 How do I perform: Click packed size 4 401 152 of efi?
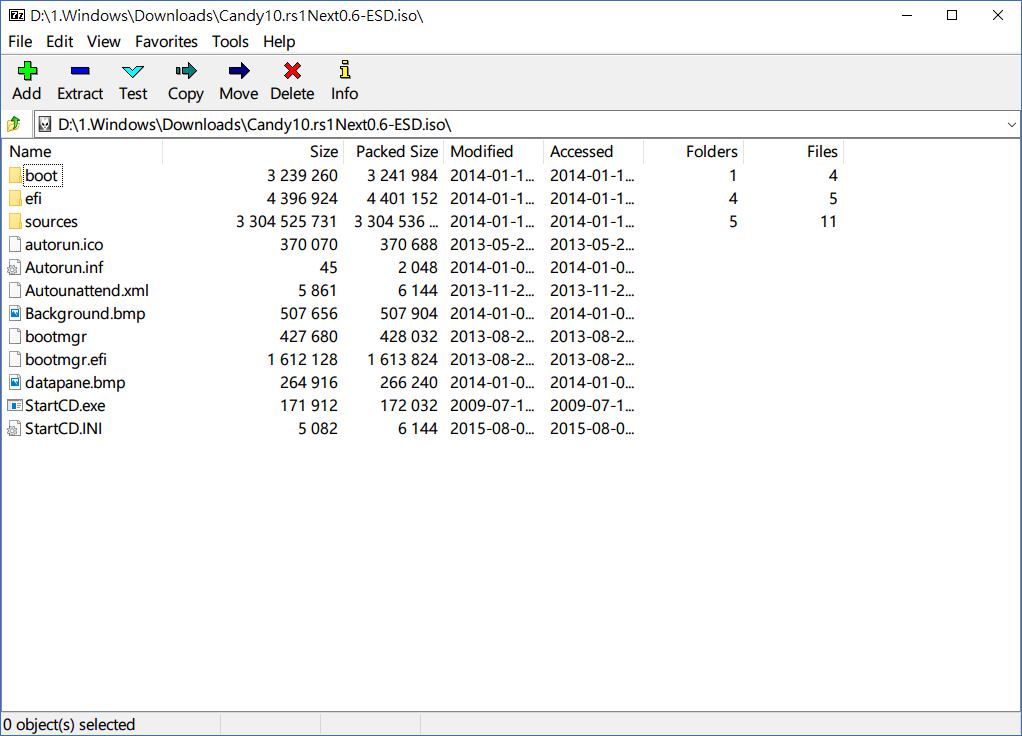pyautogui.click(x=402, y=198)
